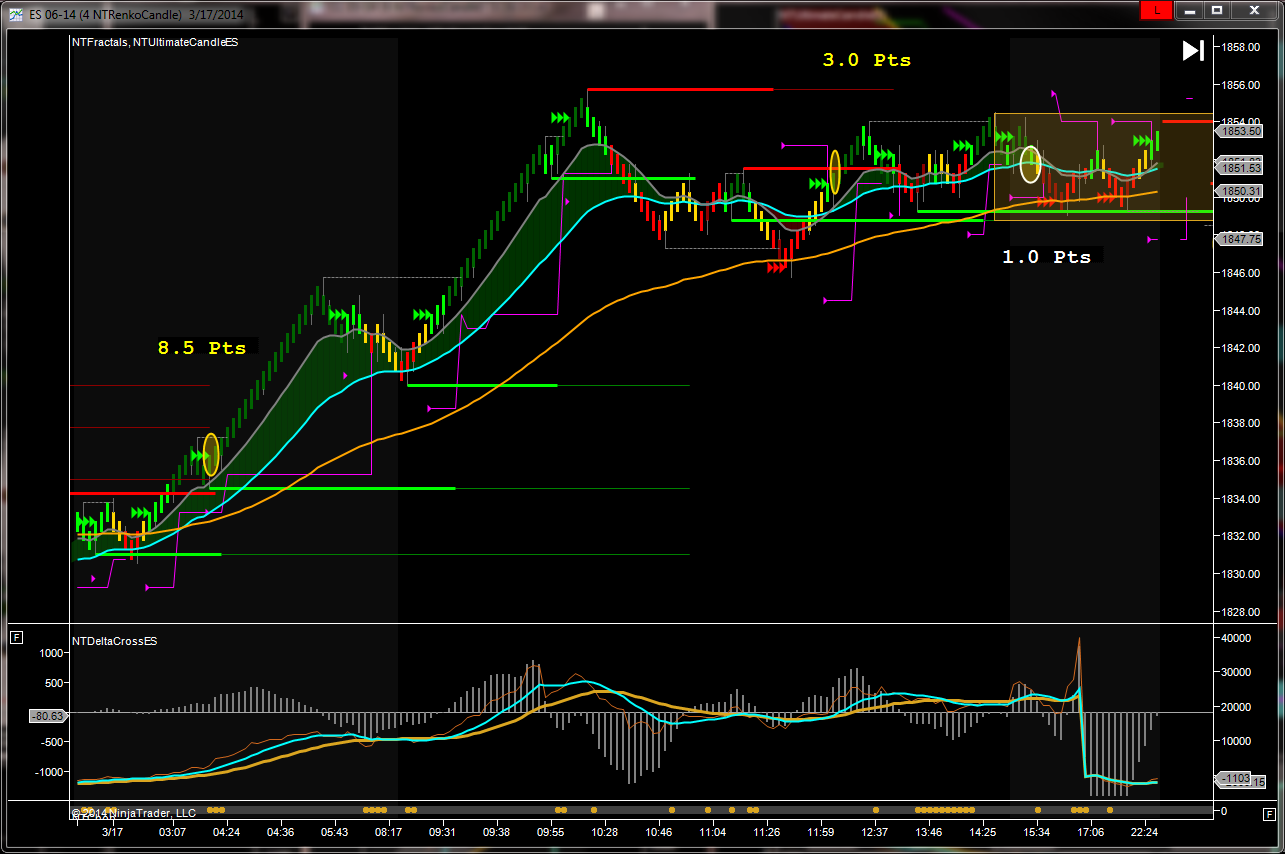Click the white oval marker inside the orange box
Screen dimensions: 1285x854
pyautogui.click(x=1030, y=164)
